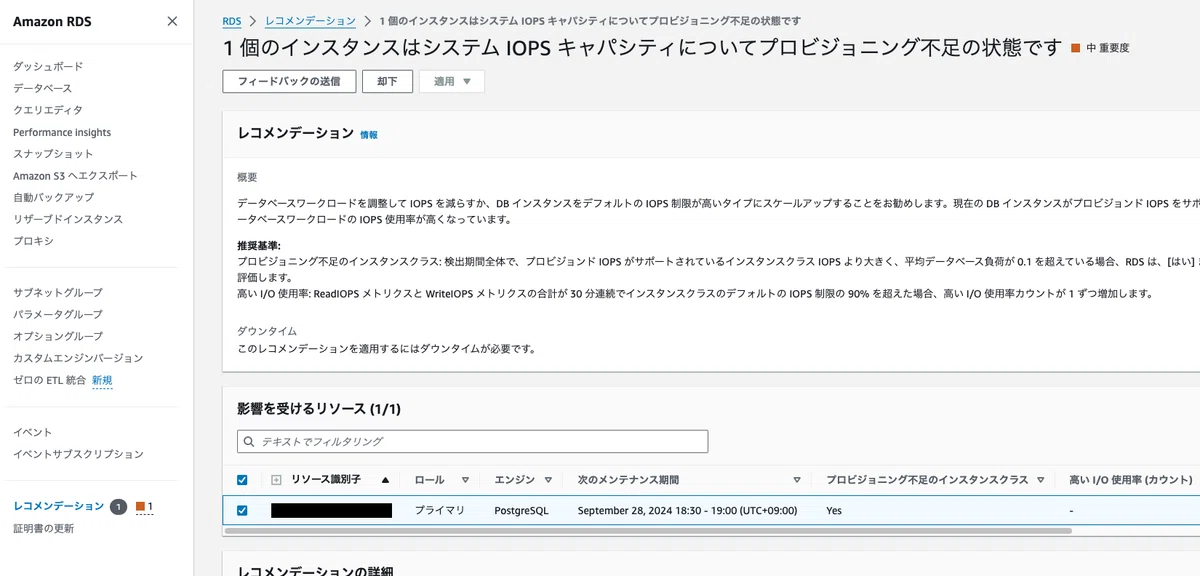Open パラメータグループ in the sidebar
Image resolution: width=1200 pixels, height=576 pixels.
click(58, 315)
